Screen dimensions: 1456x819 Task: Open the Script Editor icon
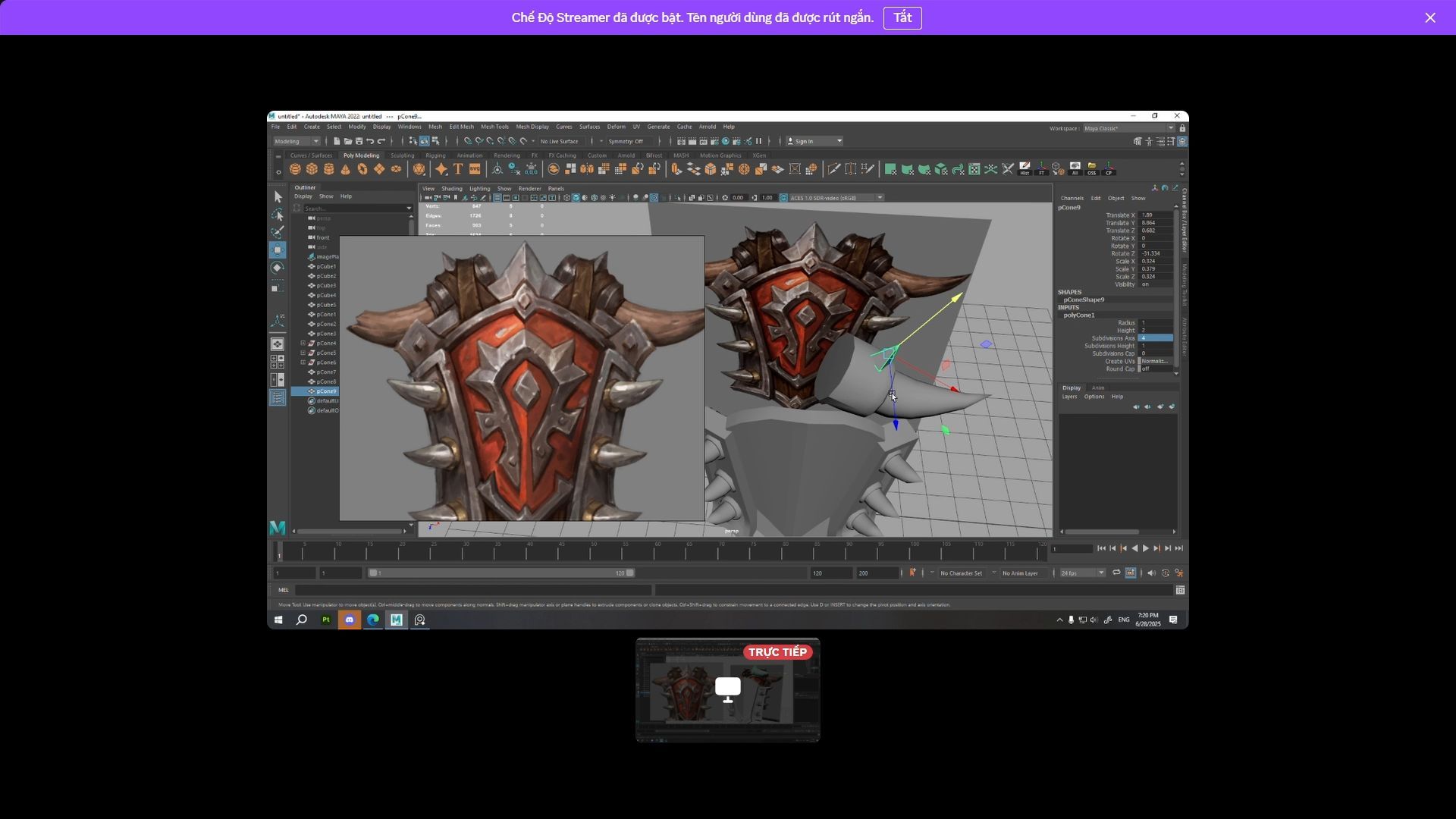pos(1180,590)
